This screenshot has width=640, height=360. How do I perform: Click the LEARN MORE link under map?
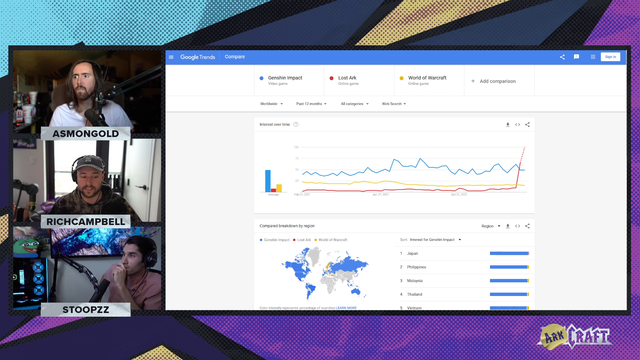click(346, 308)
